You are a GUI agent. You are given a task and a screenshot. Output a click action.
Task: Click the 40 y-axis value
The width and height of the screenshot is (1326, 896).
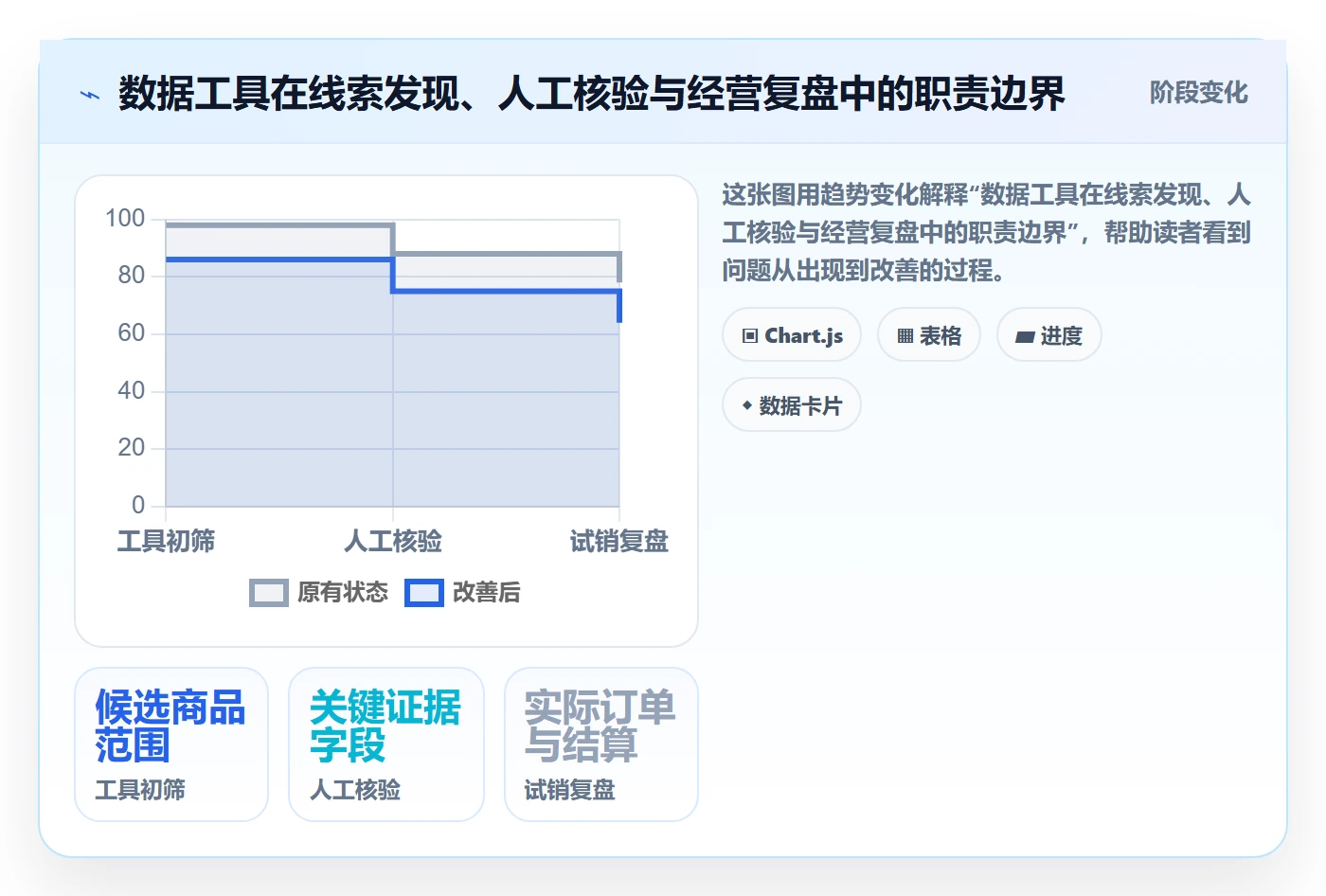point(132,391)
